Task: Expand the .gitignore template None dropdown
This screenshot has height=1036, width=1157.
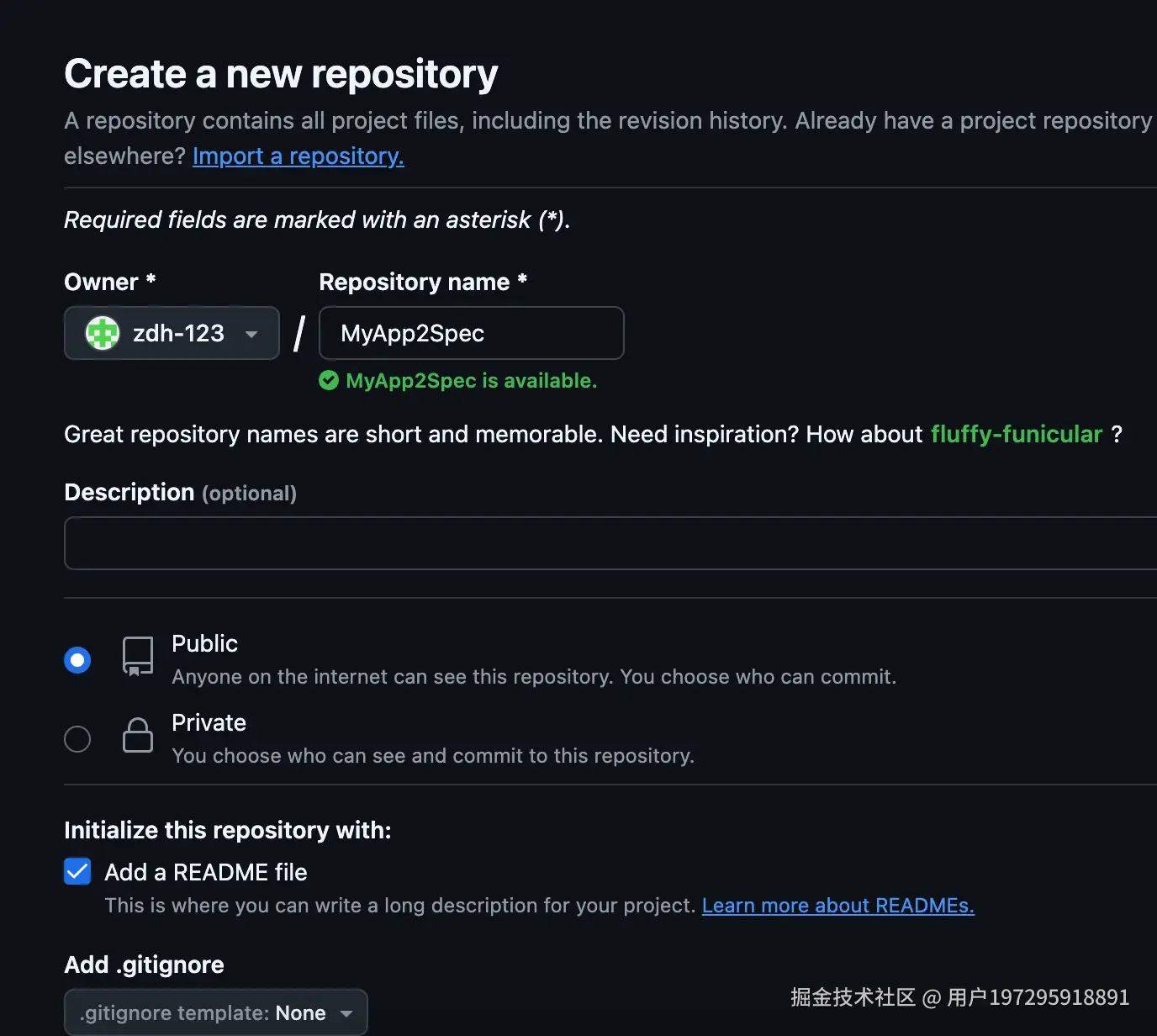Action: click(215, 1012)
